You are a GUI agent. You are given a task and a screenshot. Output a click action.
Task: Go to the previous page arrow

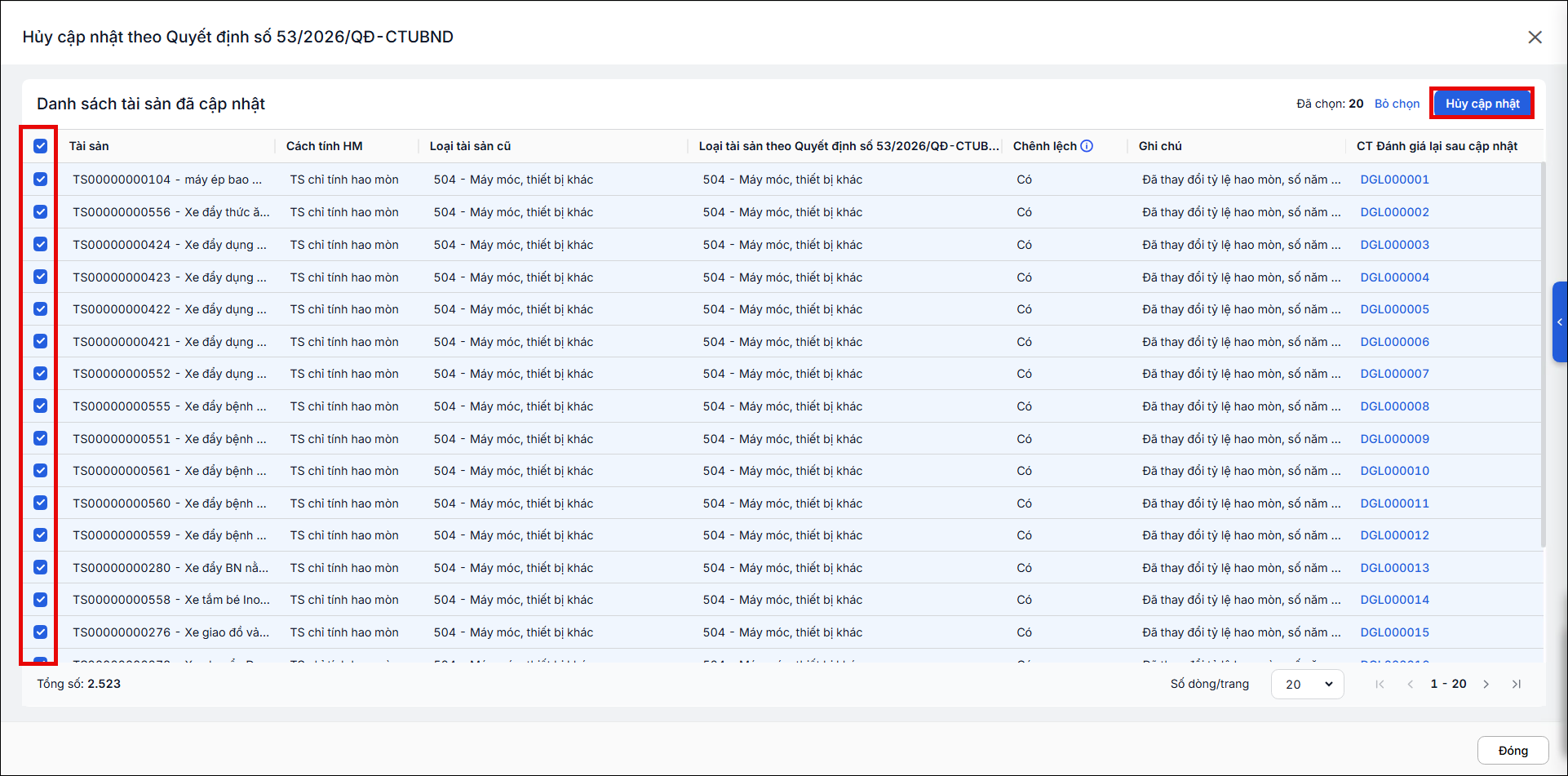(x=1411, y=684)
